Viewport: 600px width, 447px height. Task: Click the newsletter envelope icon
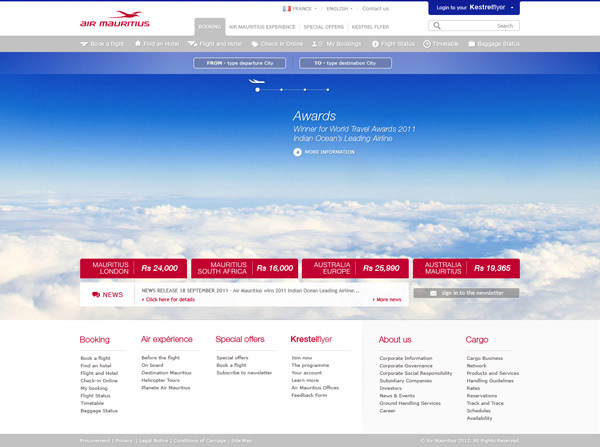(433, 293)
